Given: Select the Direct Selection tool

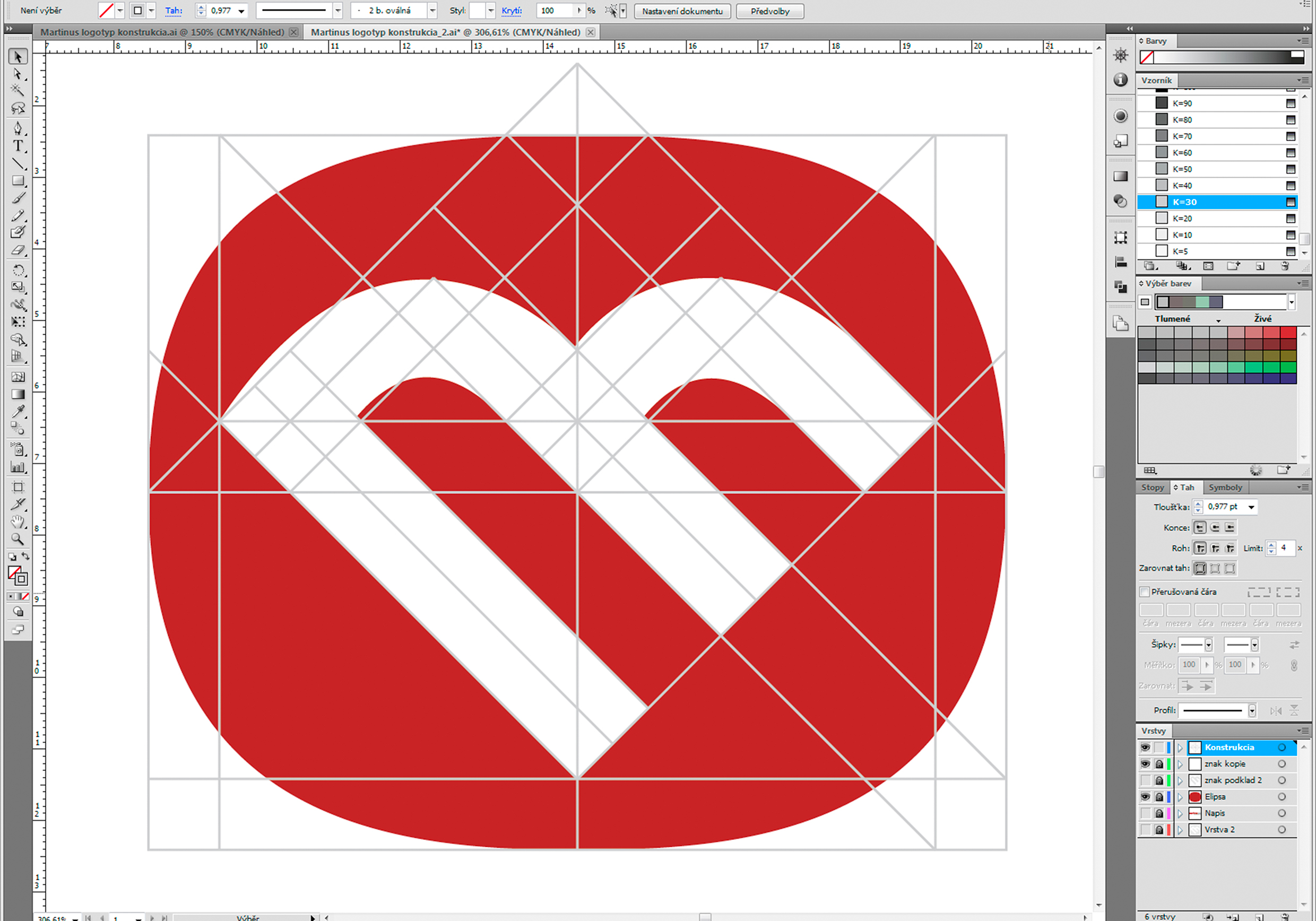Looking at the screenshot, I should pyautogui.click(x=18, y=74).
